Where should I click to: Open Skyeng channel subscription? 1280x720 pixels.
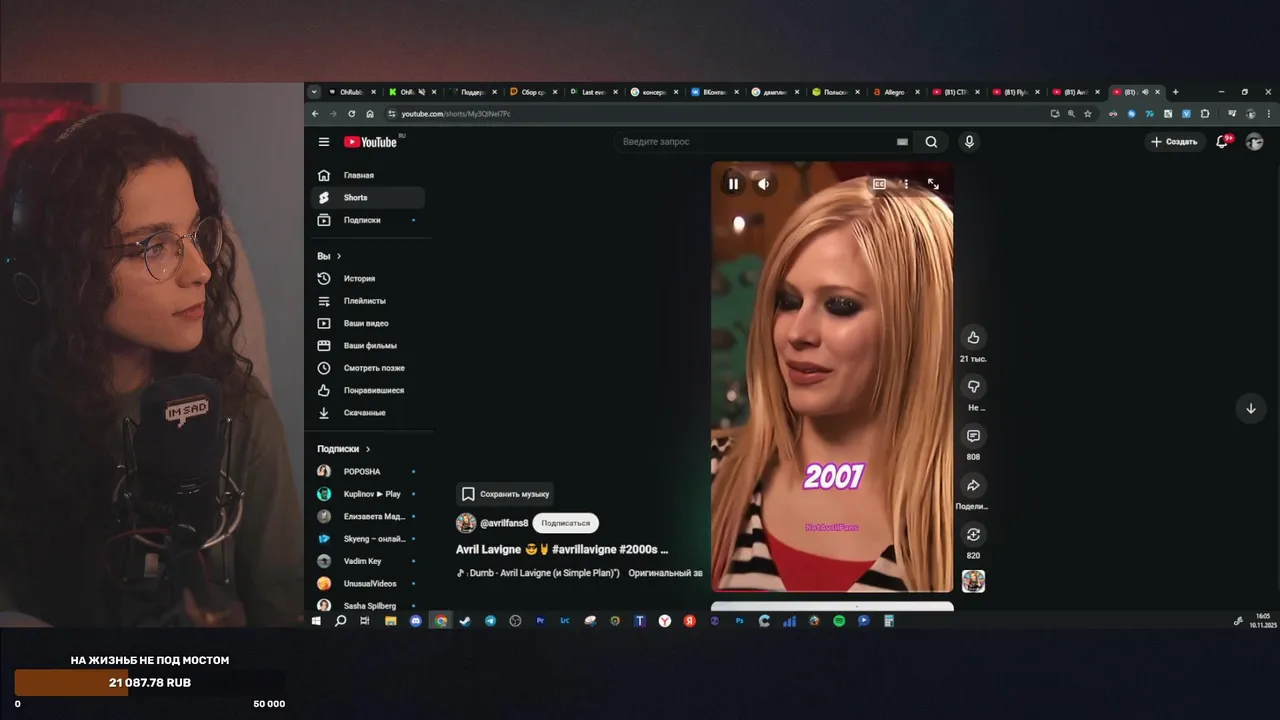(x=367, y=539)
